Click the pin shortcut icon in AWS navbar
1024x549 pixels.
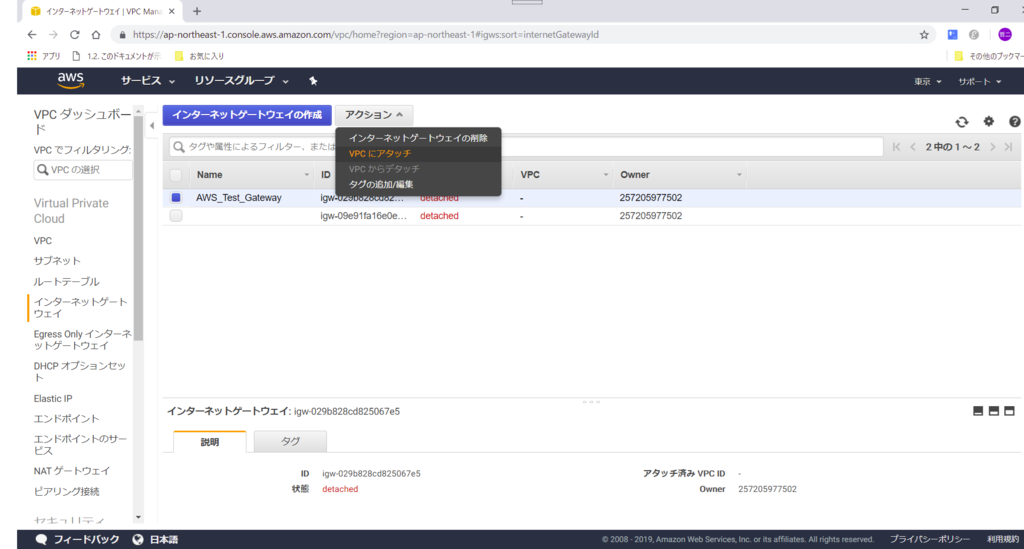point(313,81)
